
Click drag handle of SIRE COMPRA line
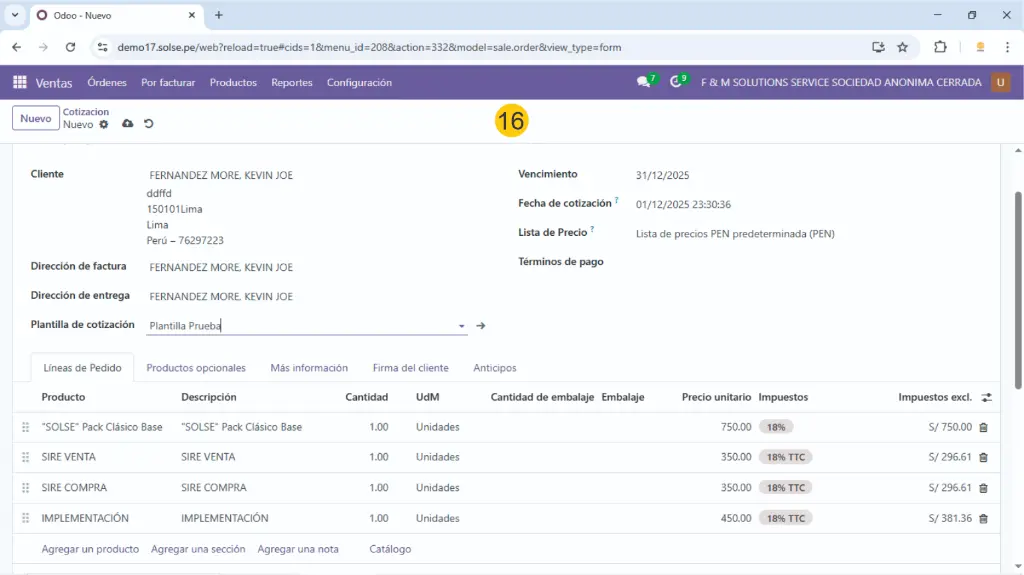tap(25, 488)
